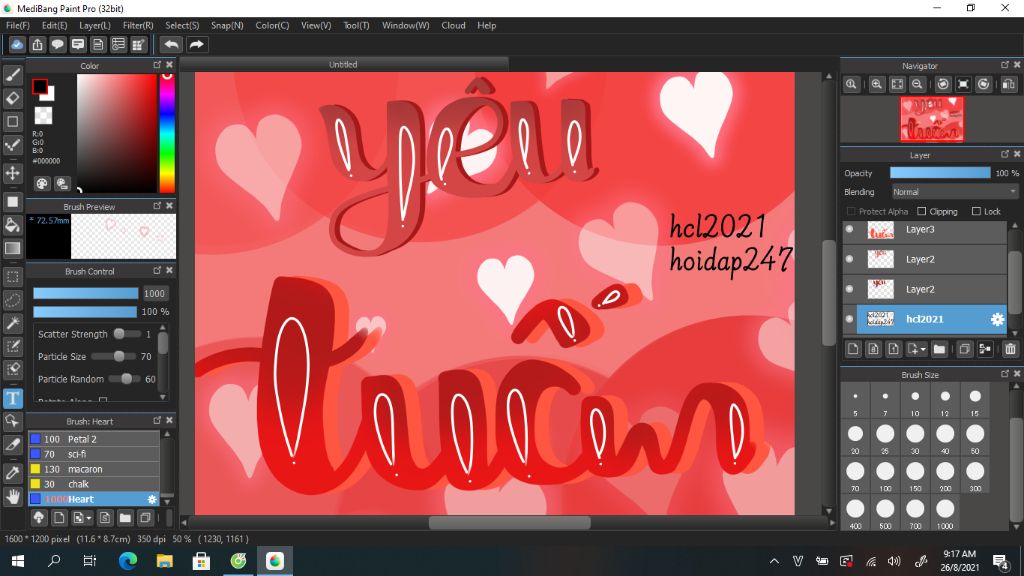
Task: Open the Select menu
Action: pos(182,25)
